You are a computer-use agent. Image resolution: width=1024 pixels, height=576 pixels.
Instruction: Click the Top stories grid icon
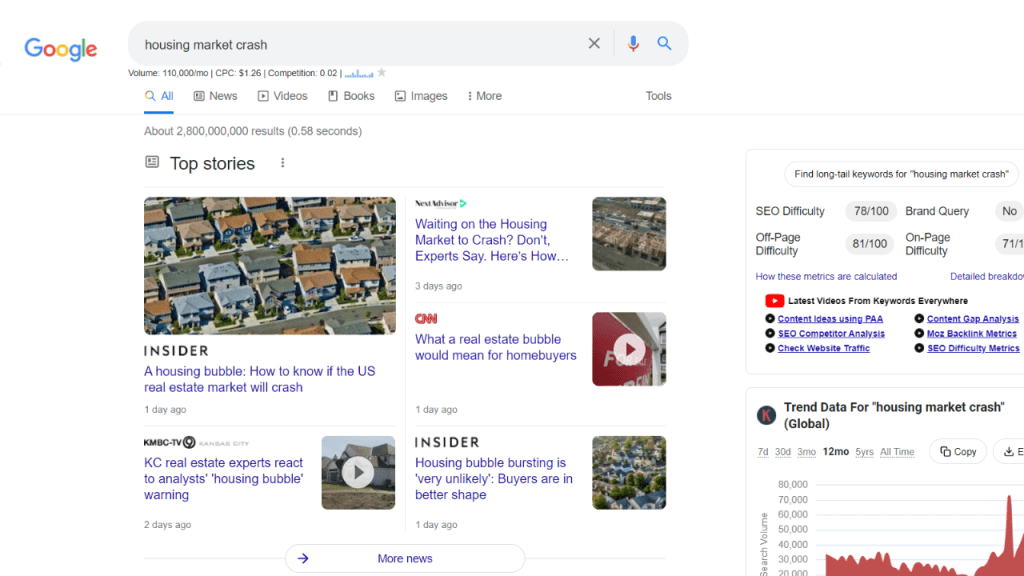point(151,162)
